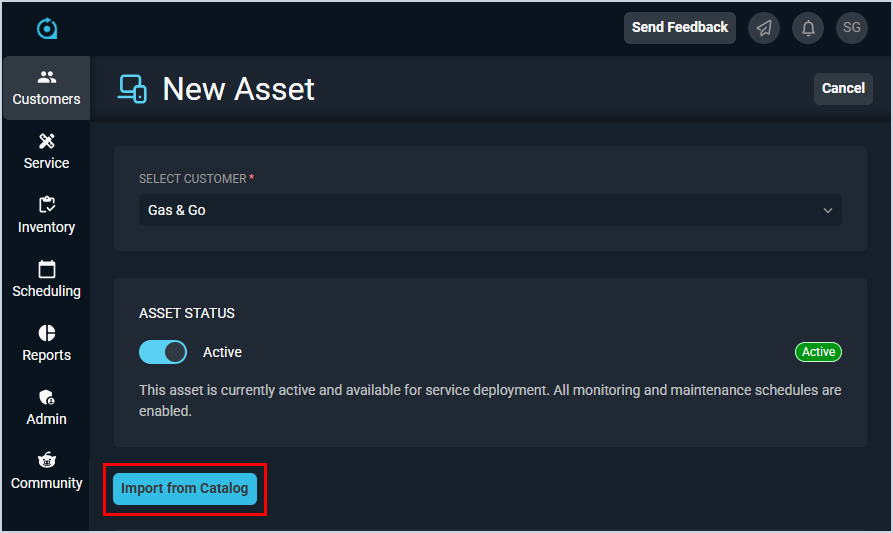Open the Admin section in sidebar
The width and height of the screenshot is (893, 533).
(x=46, y=408)
